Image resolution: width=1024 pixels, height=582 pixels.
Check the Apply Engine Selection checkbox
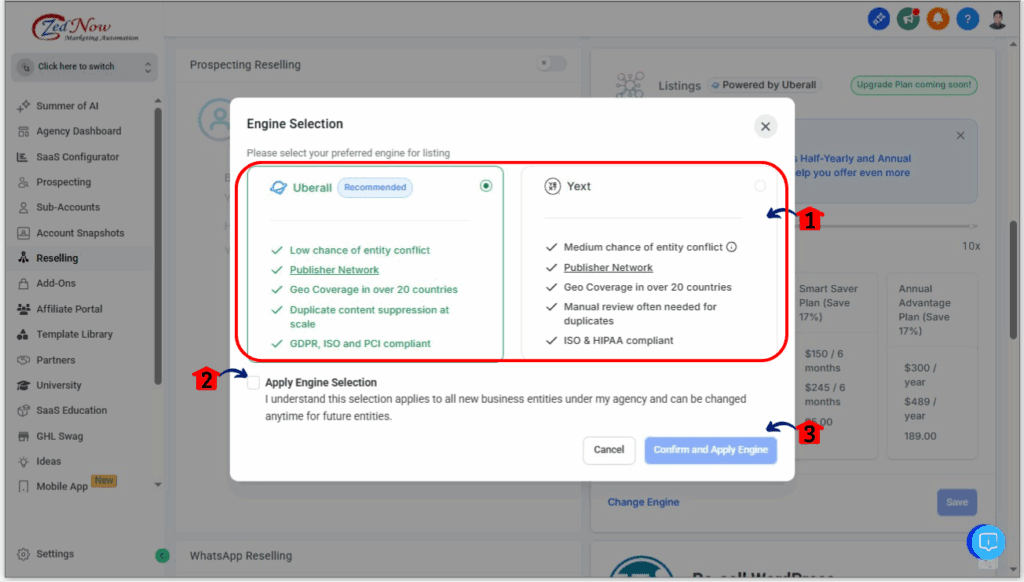253,383
